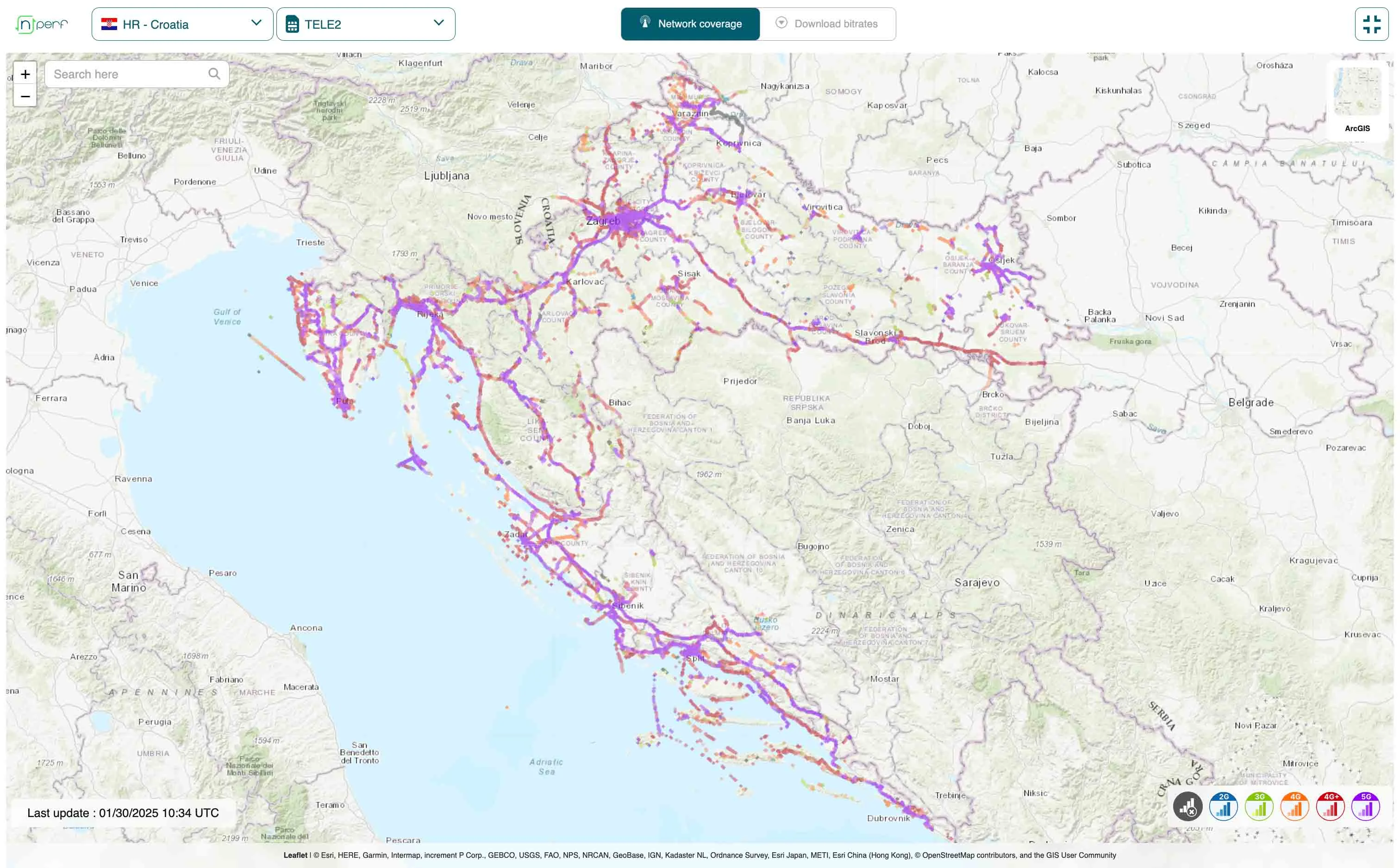Click the Bihac map label
Screen dimensions: 1400x868
point(619,403)
